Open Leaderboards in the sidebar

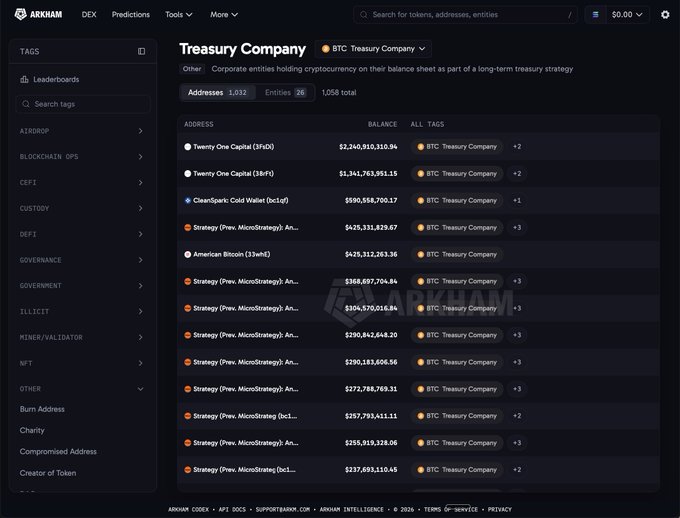coord(56,79)
